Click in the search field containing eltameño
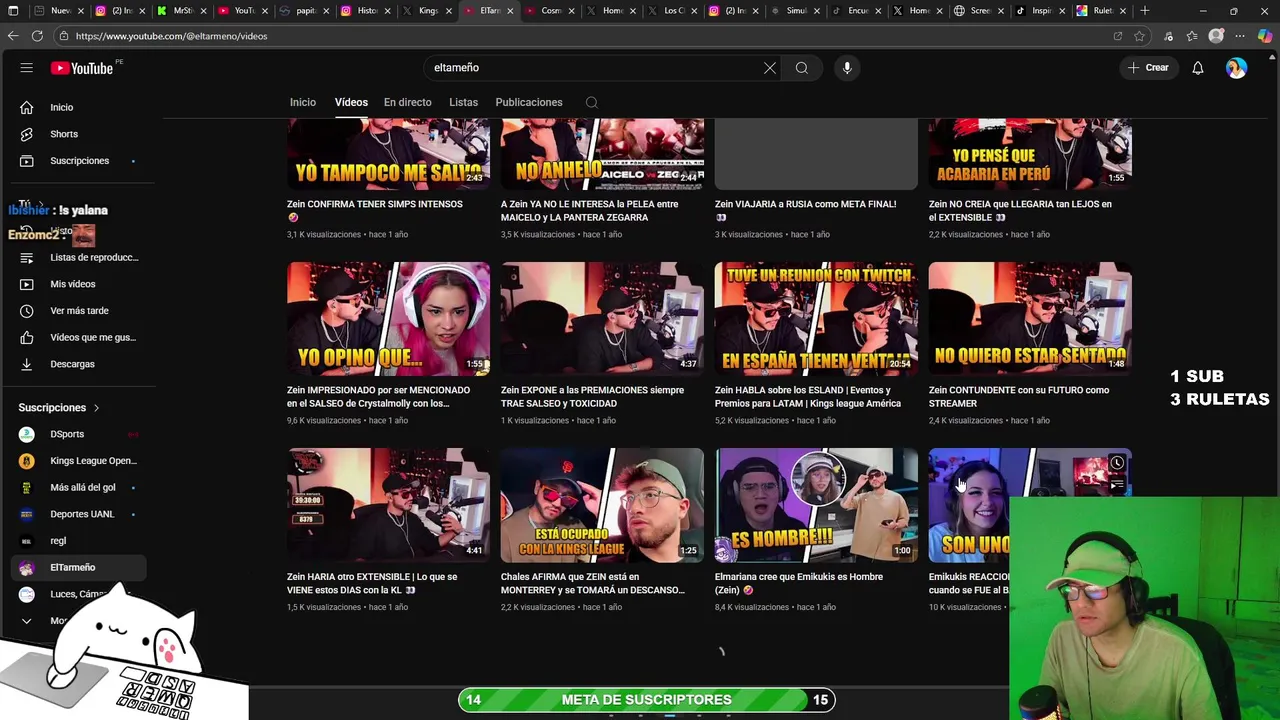 tap(592, 68)
